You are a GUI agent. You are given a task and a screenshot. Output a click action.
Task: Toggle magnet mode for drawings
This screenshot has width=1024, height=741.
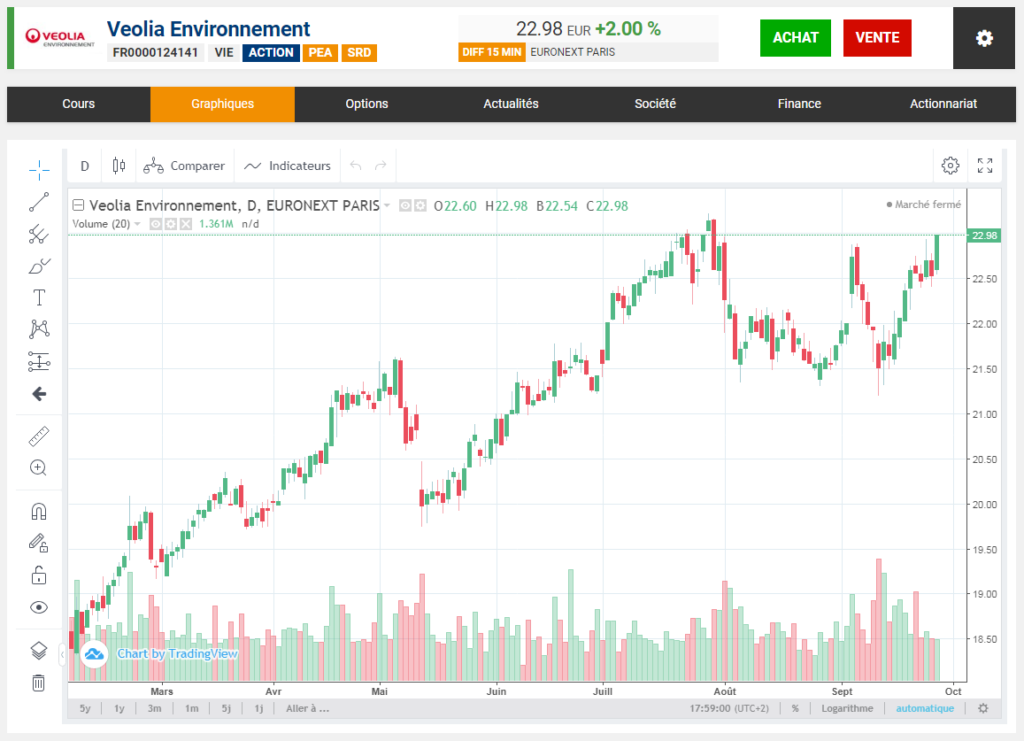[38, 511]
